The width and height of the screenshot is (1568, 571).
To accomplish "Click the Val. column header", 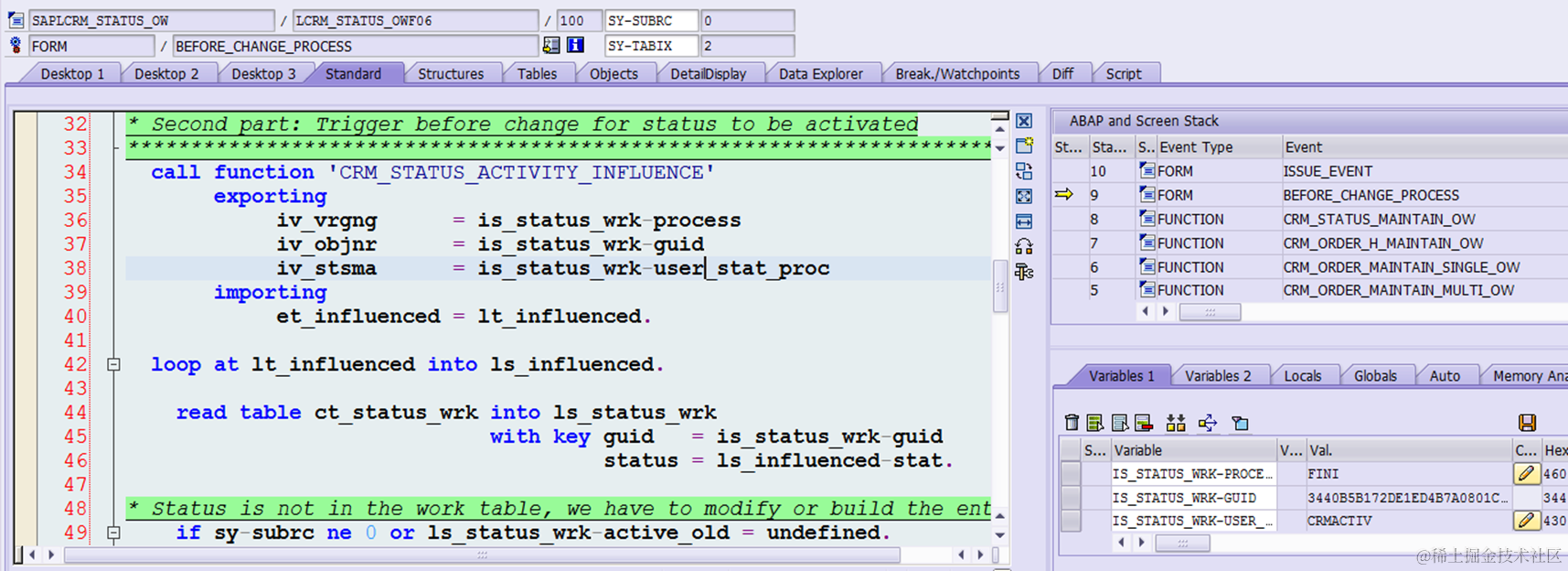I will pyautogui.click(x=1410, y=450).
